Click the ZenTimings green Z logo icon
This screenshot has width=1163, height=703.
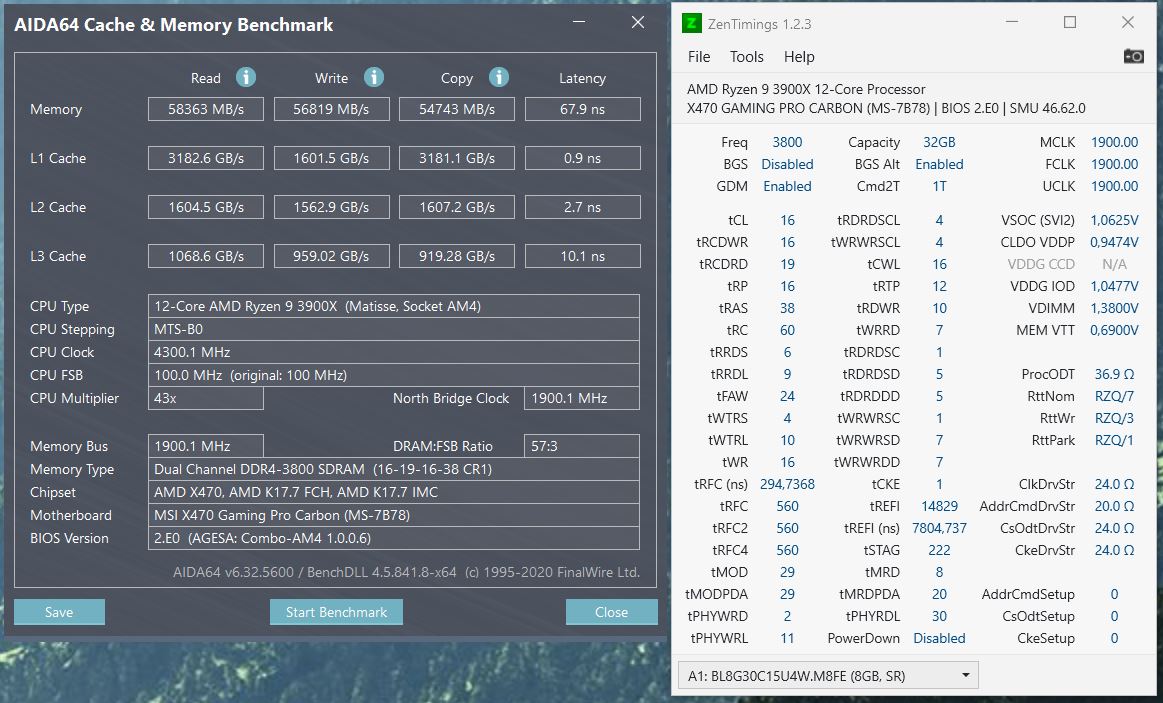click(691, 23)
